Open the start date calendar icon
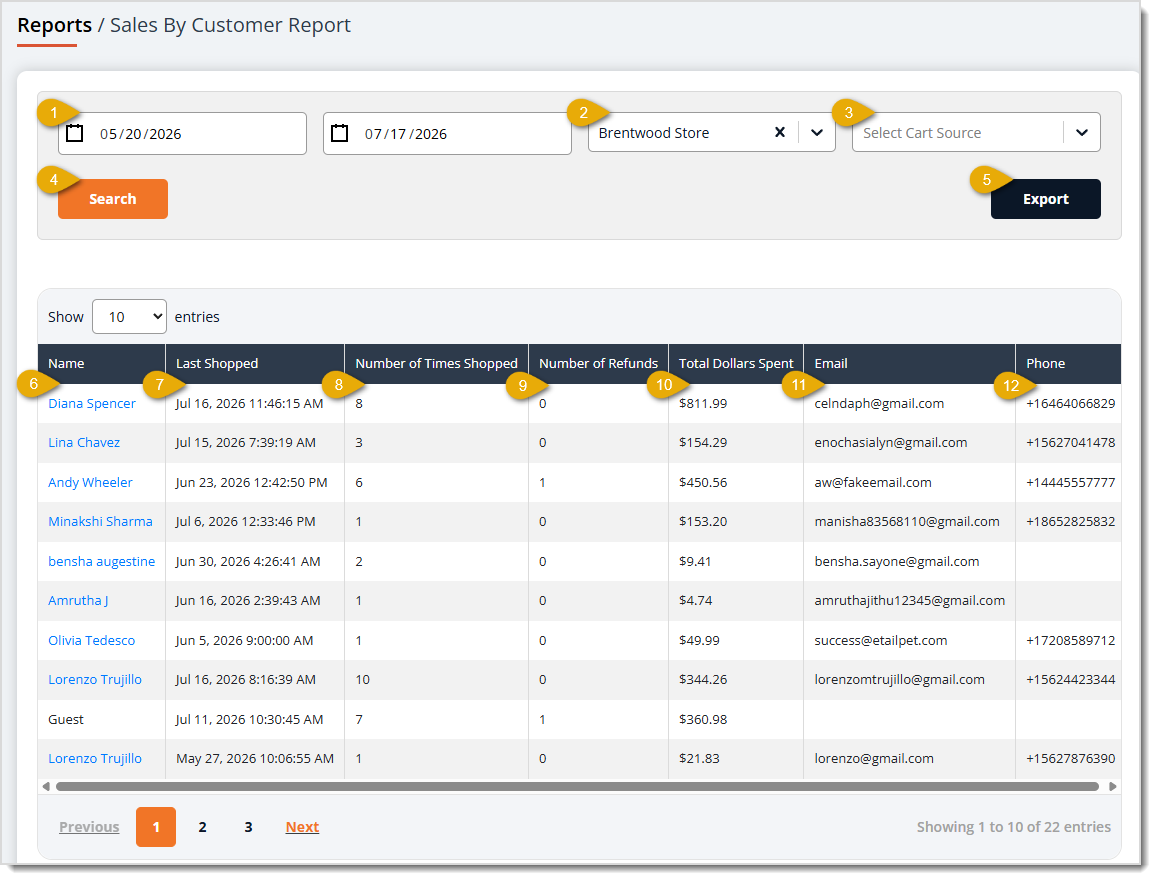The width and height of the screenshot is (1156, 880). [74, 133]
